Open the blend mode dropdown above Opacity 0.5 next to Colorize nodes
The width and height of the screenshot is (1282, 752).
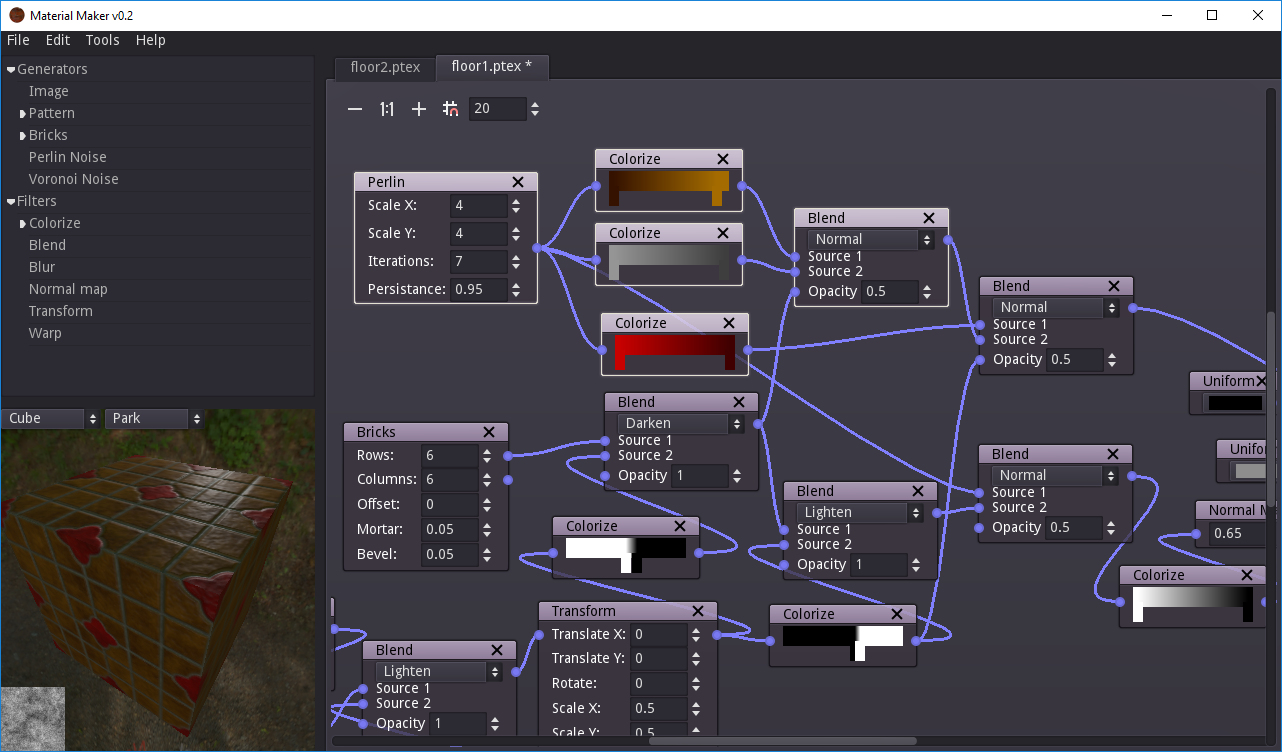(870, 239)
